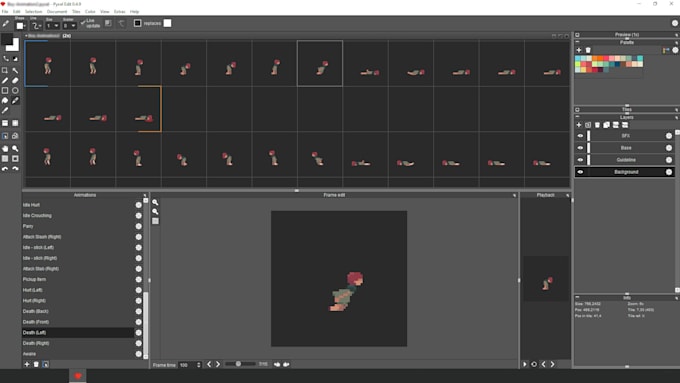Image resolution: width=680 pixels, height=383 pixels.
Task: Toggle the Guideline layer's eye icon
Action: pos(580,160)
